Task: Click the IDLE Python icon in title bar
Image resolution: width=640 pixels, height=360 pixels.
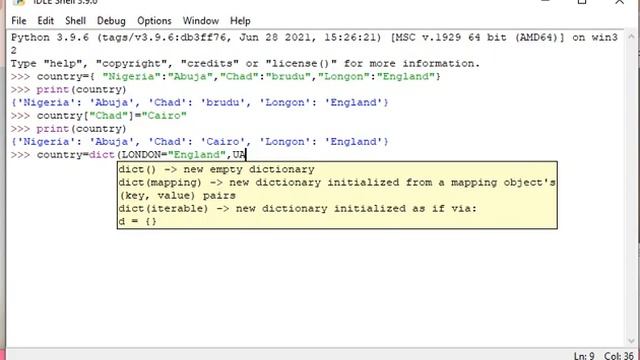Action: coord(19,2)
